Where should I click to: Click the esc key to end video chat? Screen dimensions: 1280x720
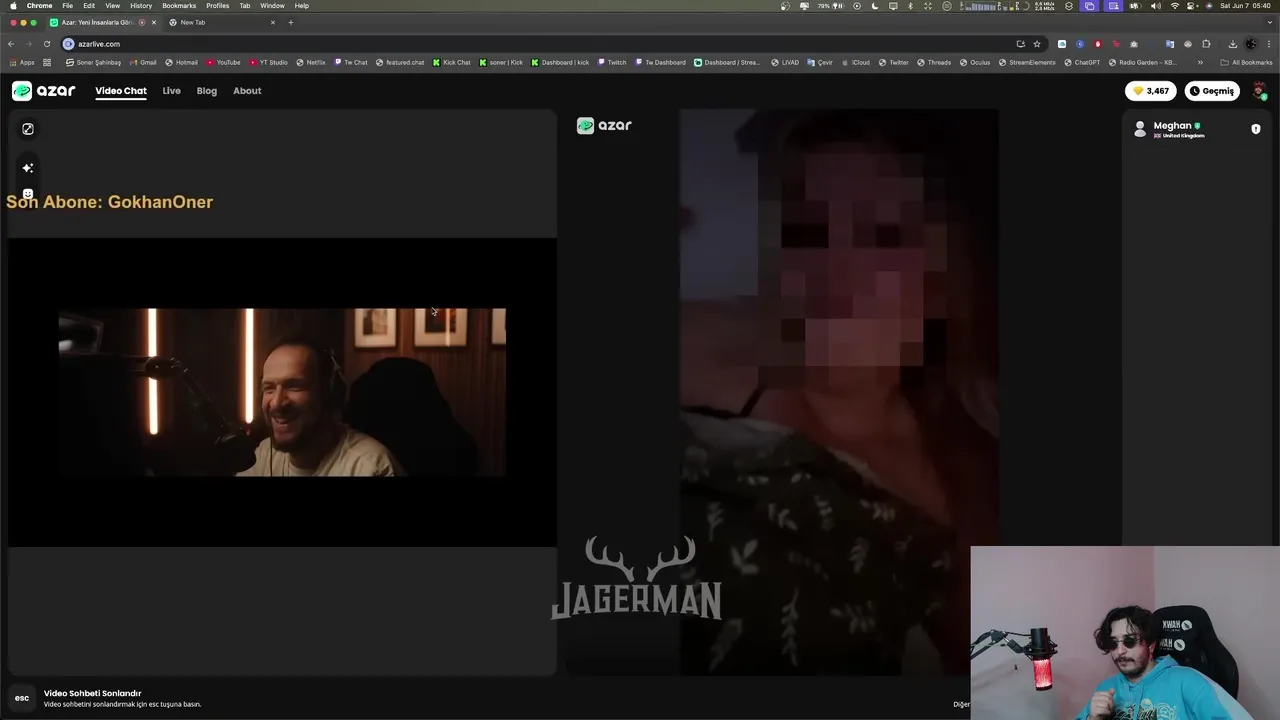coord(22,698)
